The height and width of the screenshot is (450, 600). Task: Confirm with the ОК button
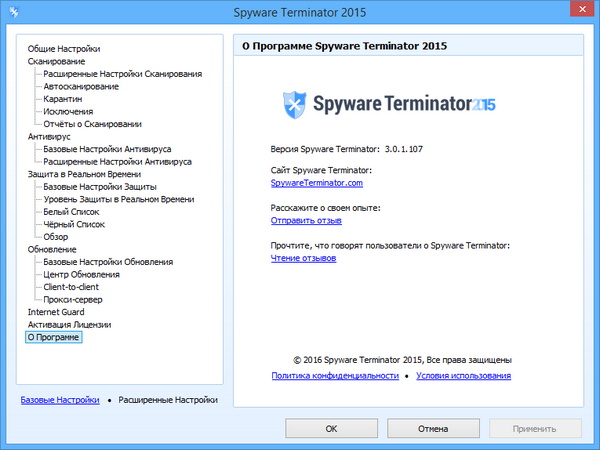click(331, 429)
